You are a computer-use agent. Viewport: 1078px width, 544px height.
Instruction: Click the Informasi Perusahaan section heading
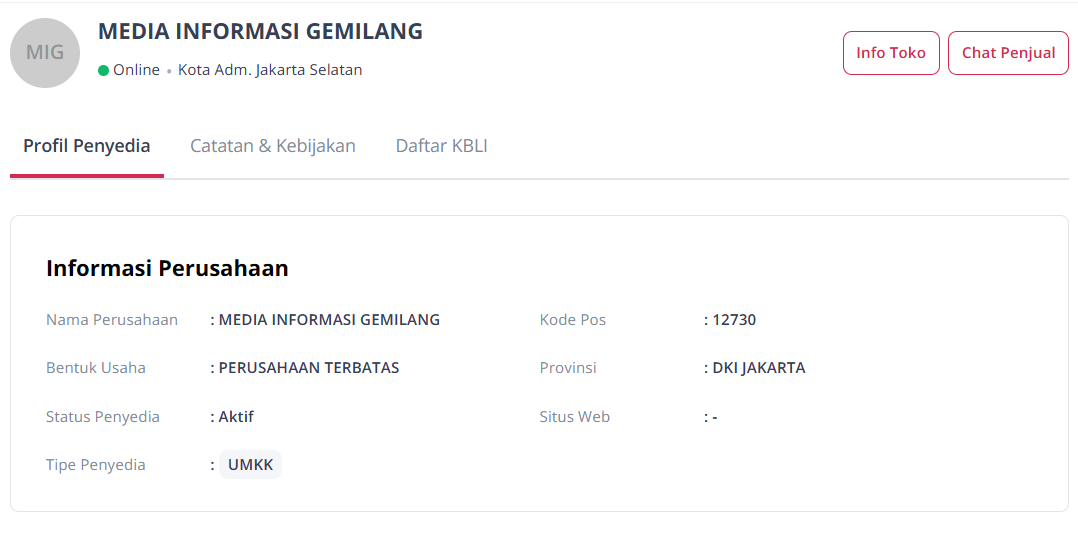[167, 268]
